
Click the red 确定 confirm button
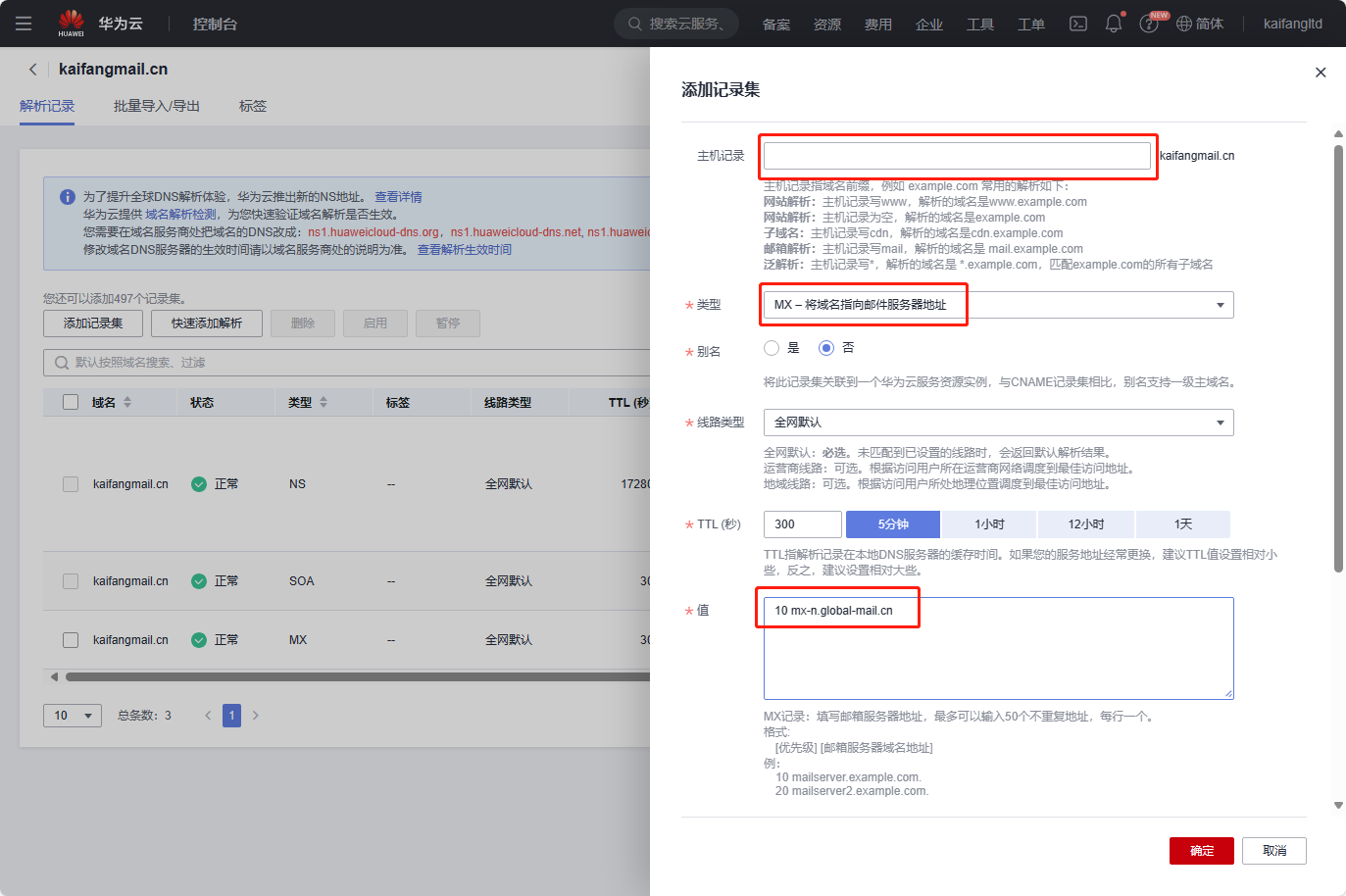click(x=1202, y=851)
